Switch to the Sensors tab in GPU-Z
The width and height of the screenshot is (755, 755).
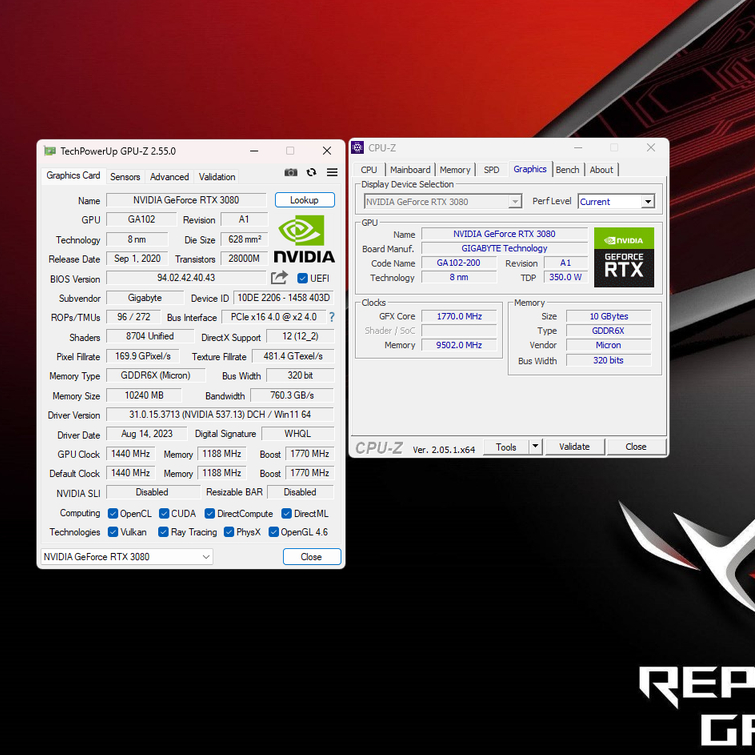[x=125, y=177]
